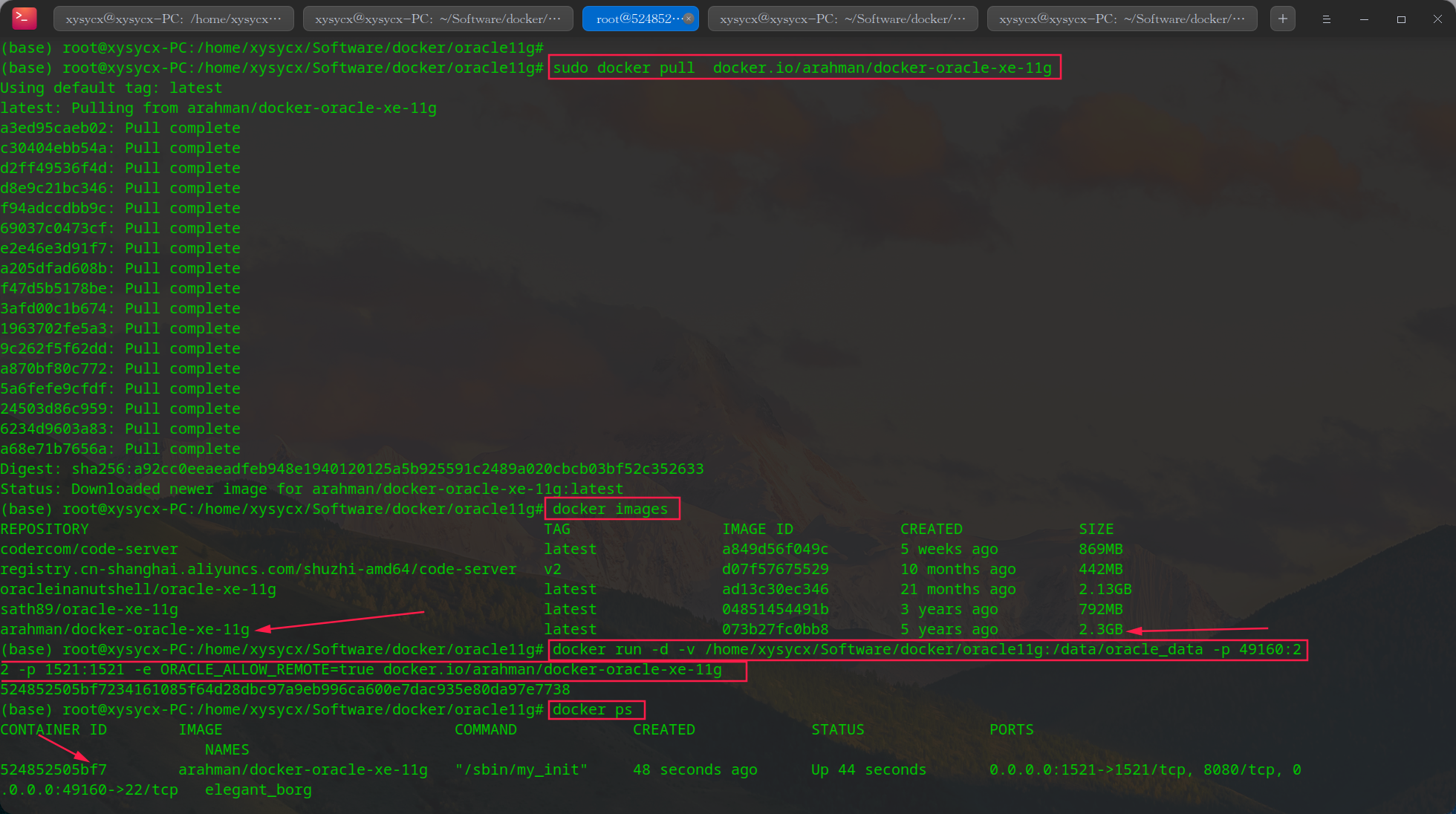Click container ID 524852505bf7 in docker ps output
This screenshot has height=814, width=1456.
point(53,769)
